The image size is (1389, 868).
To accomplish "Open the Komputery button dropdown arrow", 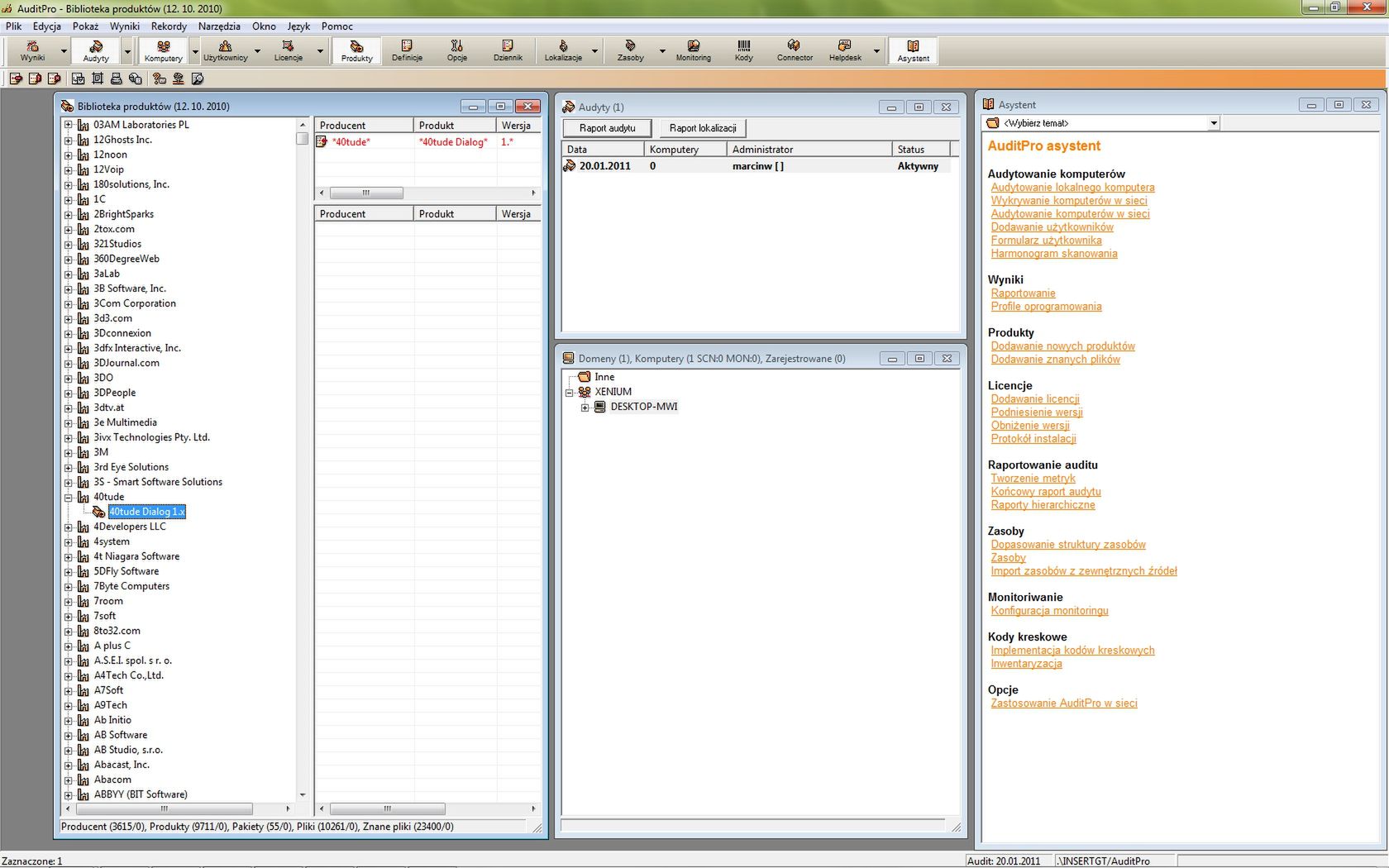I will (195, 51).
